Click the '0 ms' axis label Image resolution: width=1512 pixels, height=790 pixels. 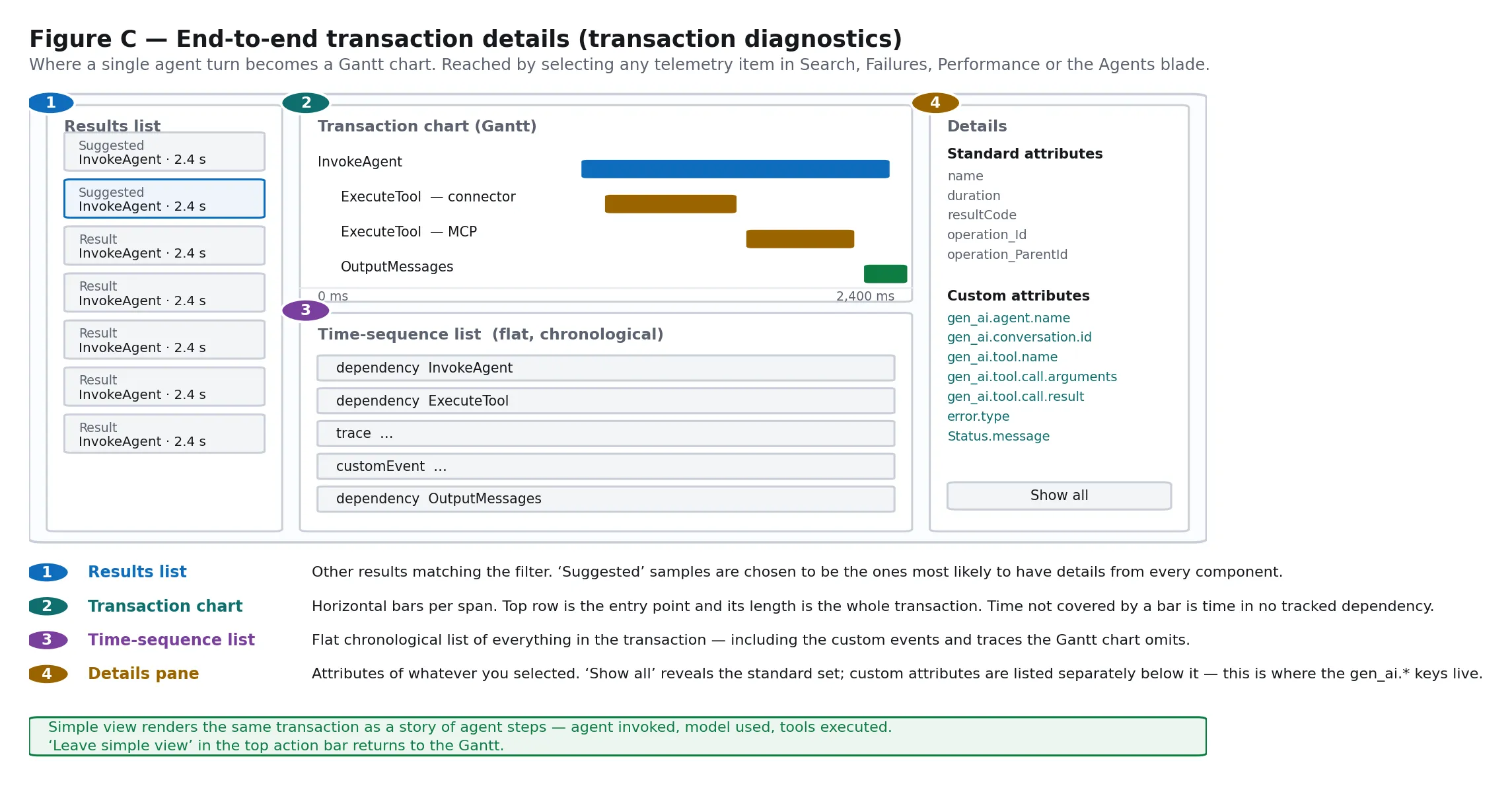(333, 296)
